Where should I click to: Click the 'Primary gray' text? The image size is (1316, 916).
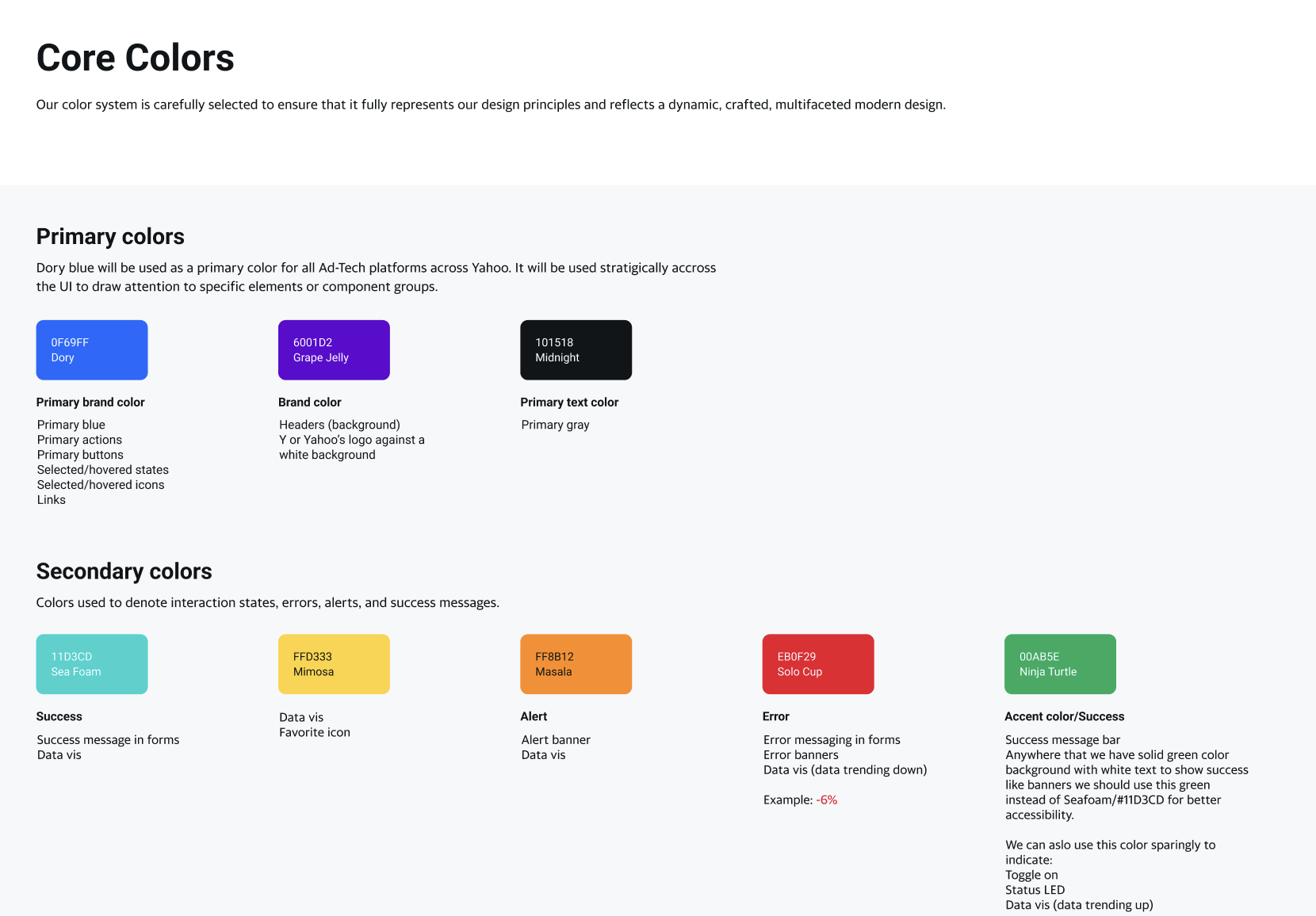click(x=556, y=425)
